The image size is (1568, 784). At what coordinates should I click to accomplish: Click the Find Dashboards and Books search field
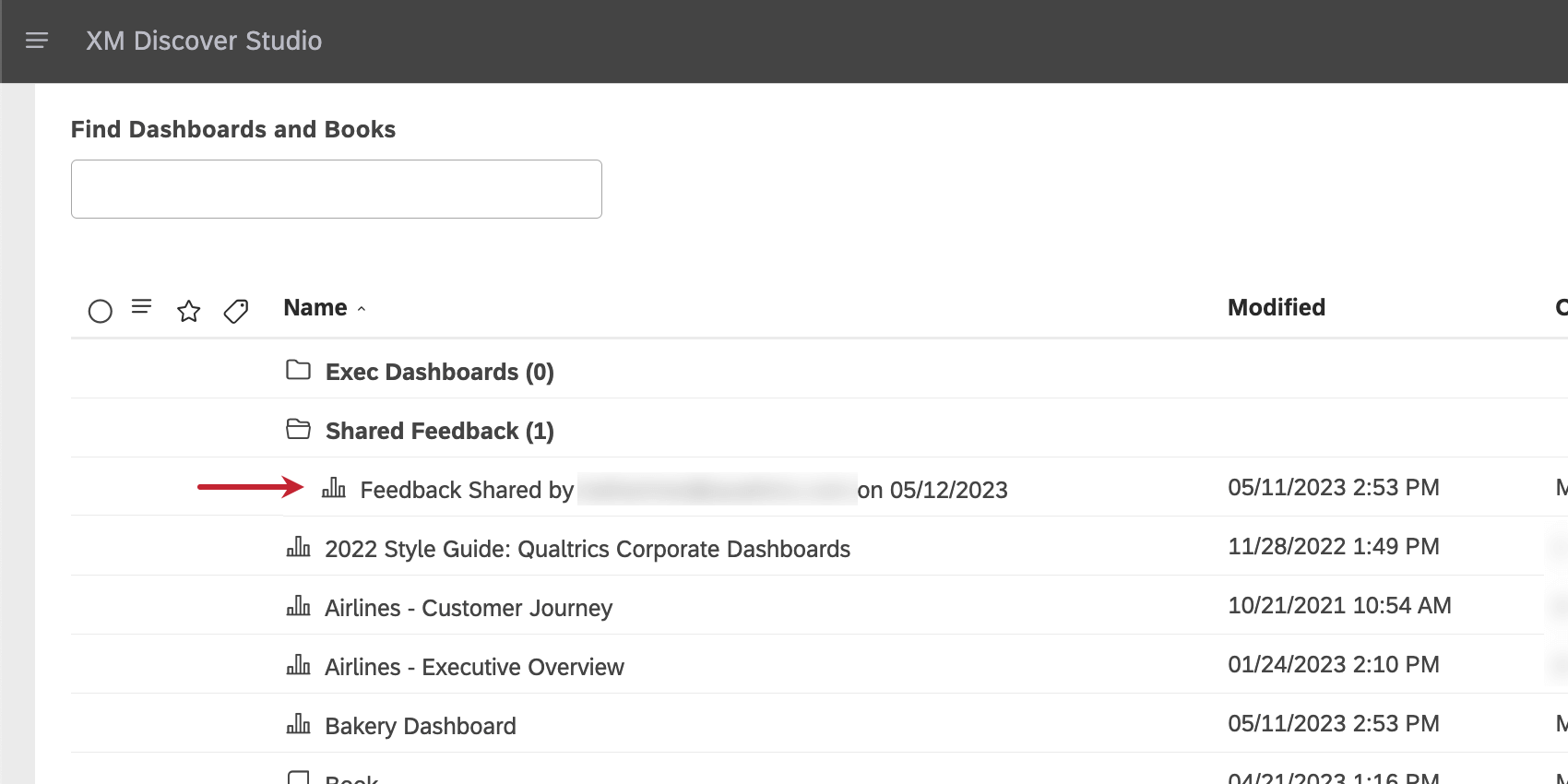[x=337, y=189]
